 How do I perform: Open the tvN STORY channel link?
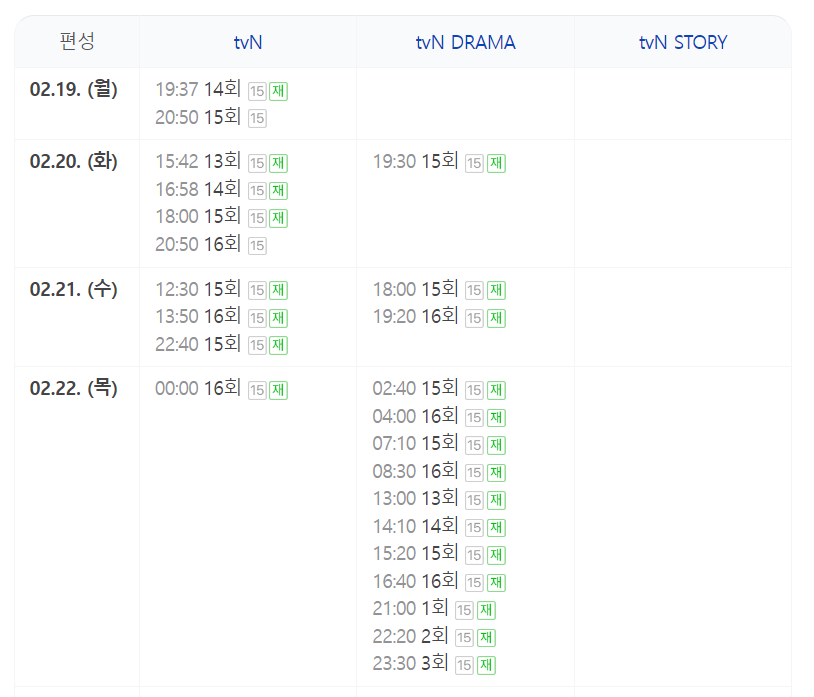click(683, 43)
